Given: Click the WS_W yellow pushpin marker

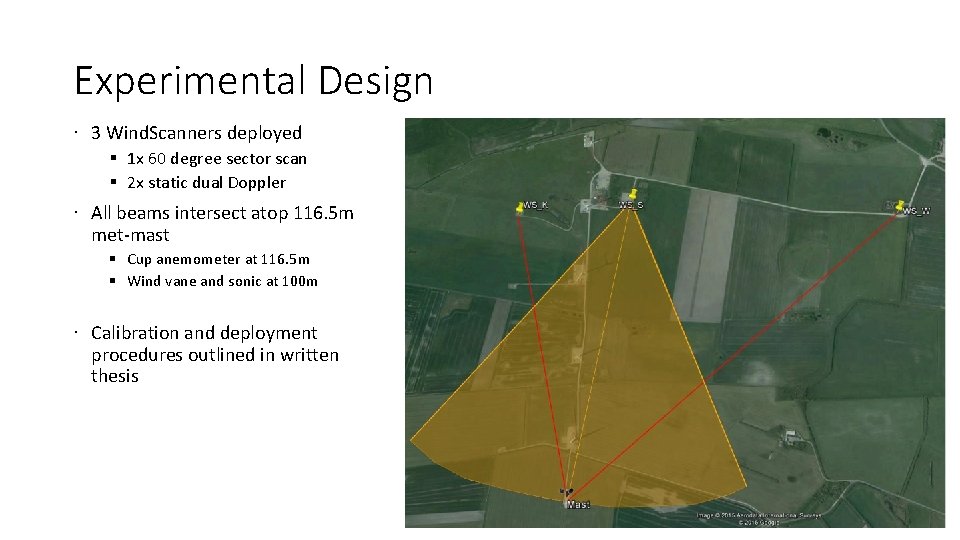Looking at the screenshot, I should pos(900,206).
